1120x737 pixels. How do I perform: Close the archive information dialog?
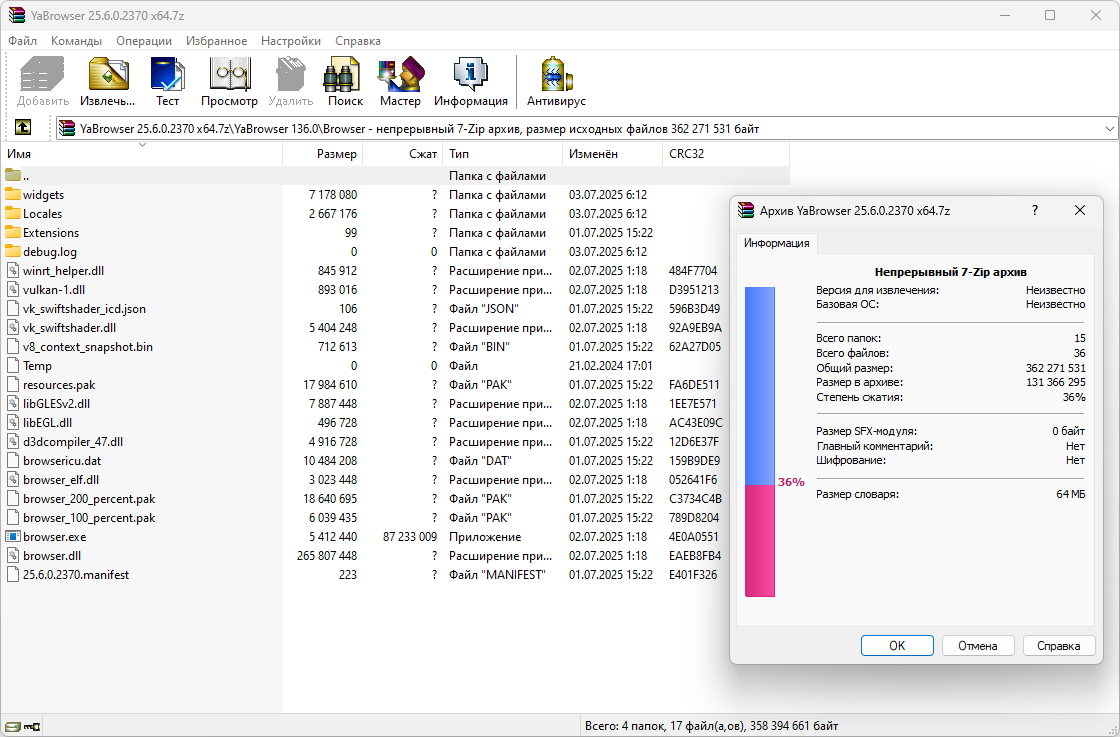click(1080, 210)
